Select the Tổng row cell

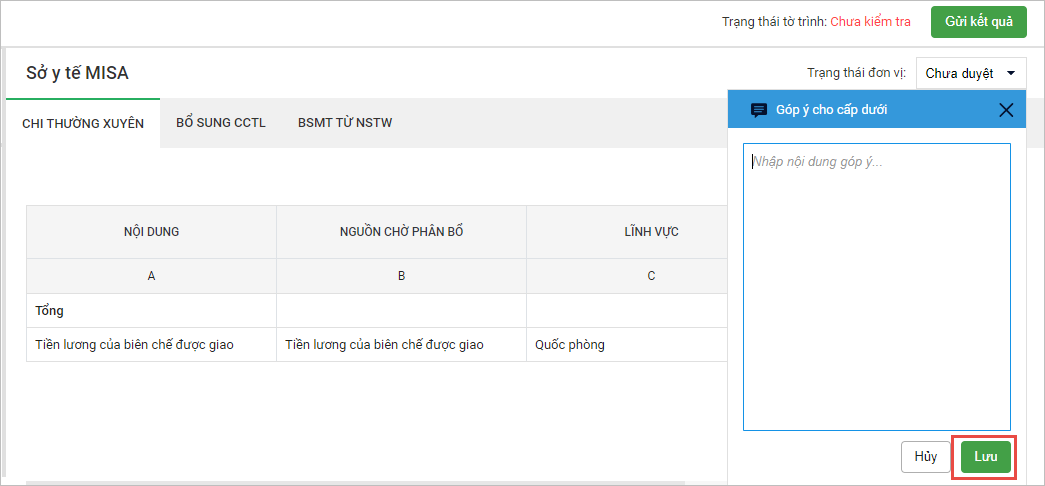point(151,311)
